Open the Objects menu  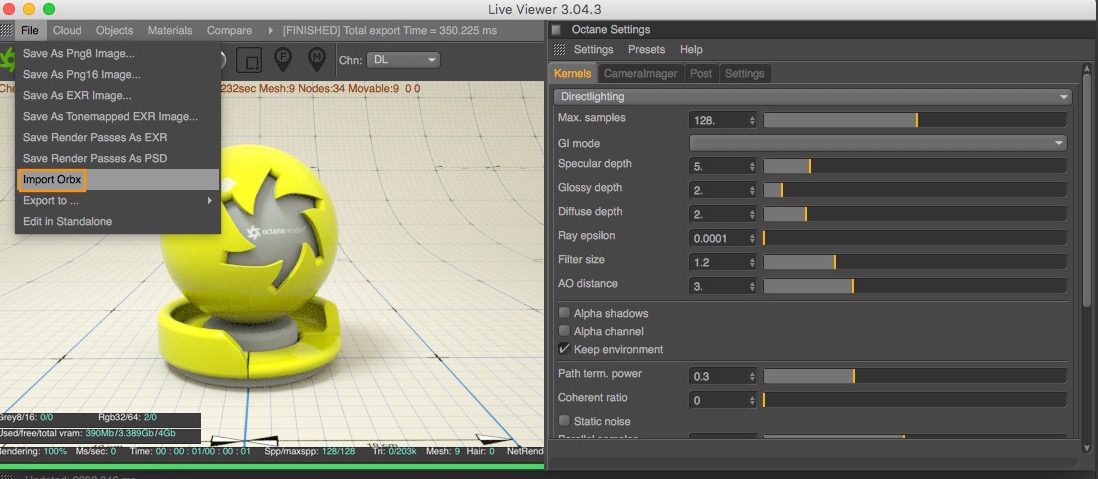click(x=114, y=30)
